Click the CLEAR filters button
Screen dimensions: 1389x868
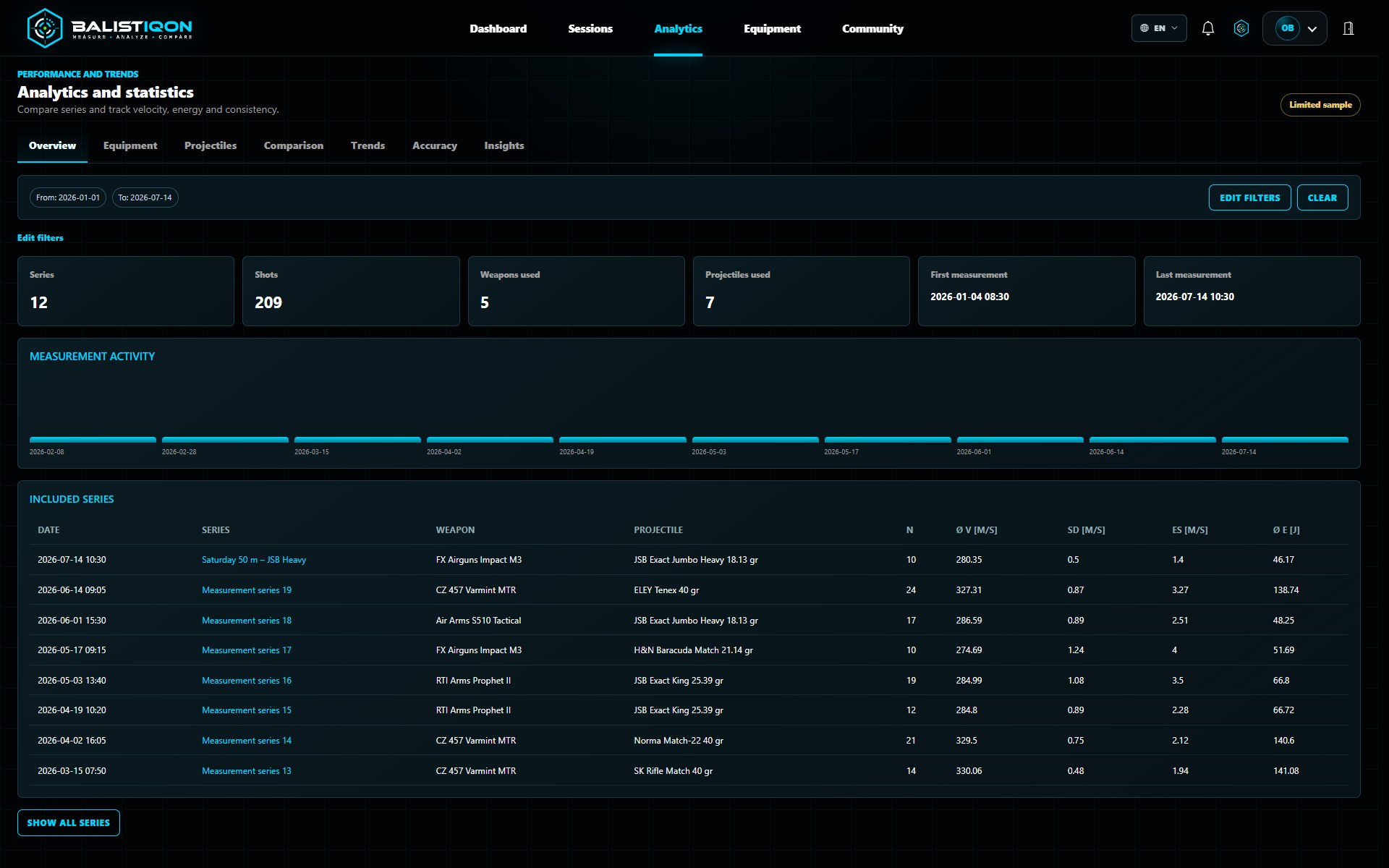(x=1322, y=197)
